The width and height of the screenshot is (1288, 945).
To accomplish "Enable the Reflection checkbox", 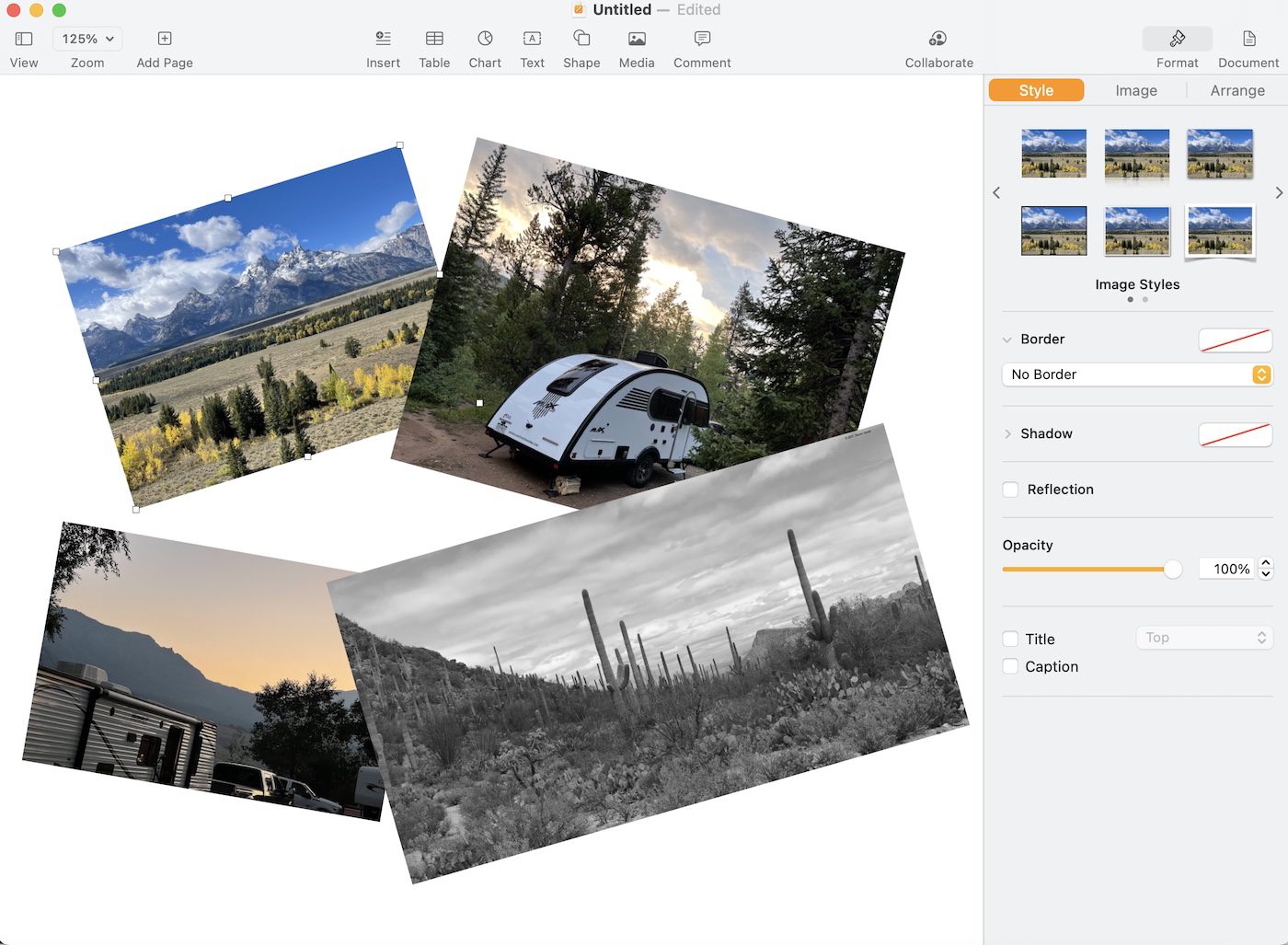I will (x=1011, y=490).
